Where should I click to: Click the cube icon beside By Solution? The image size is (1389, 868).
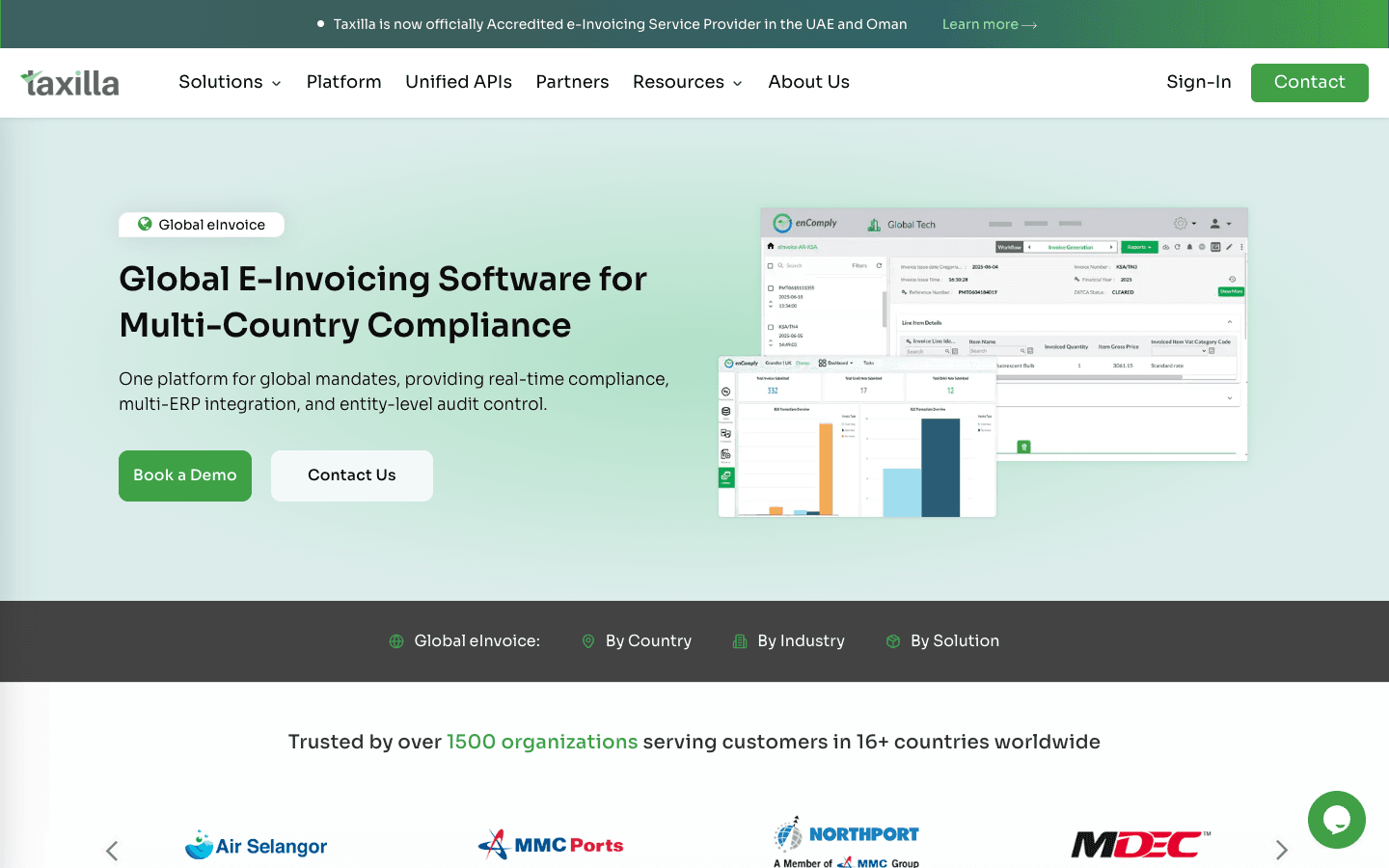[x=893, y=641]
